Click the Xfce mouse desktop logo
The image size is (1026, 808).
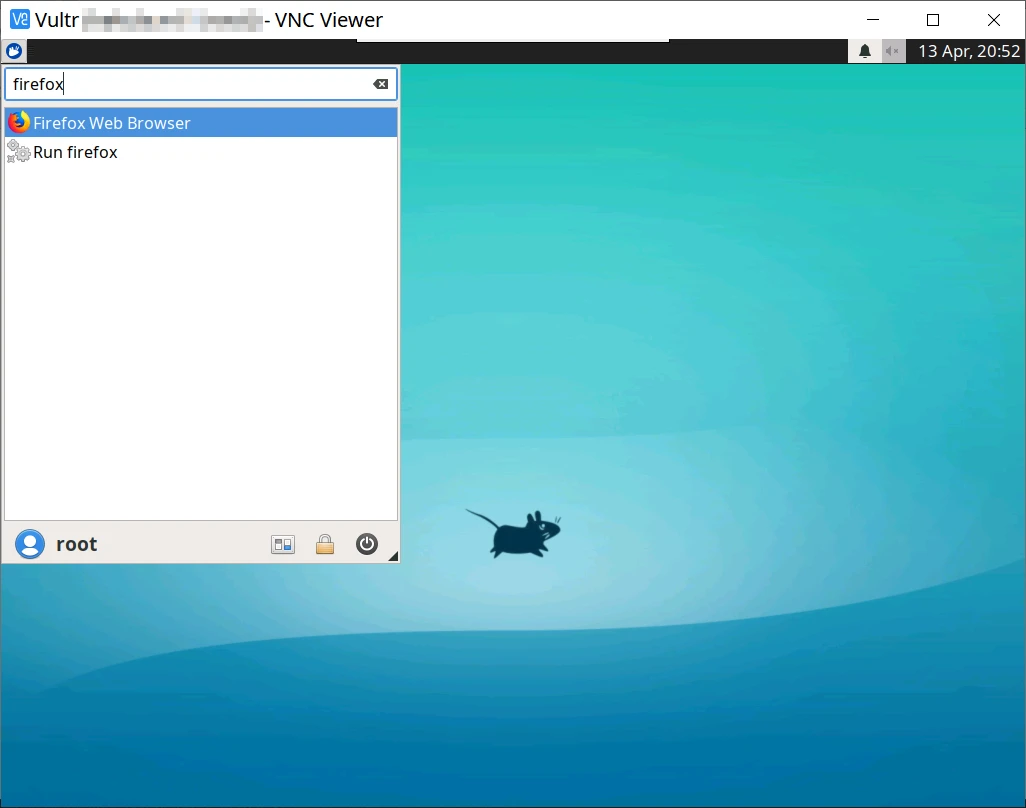click(514, 533)
